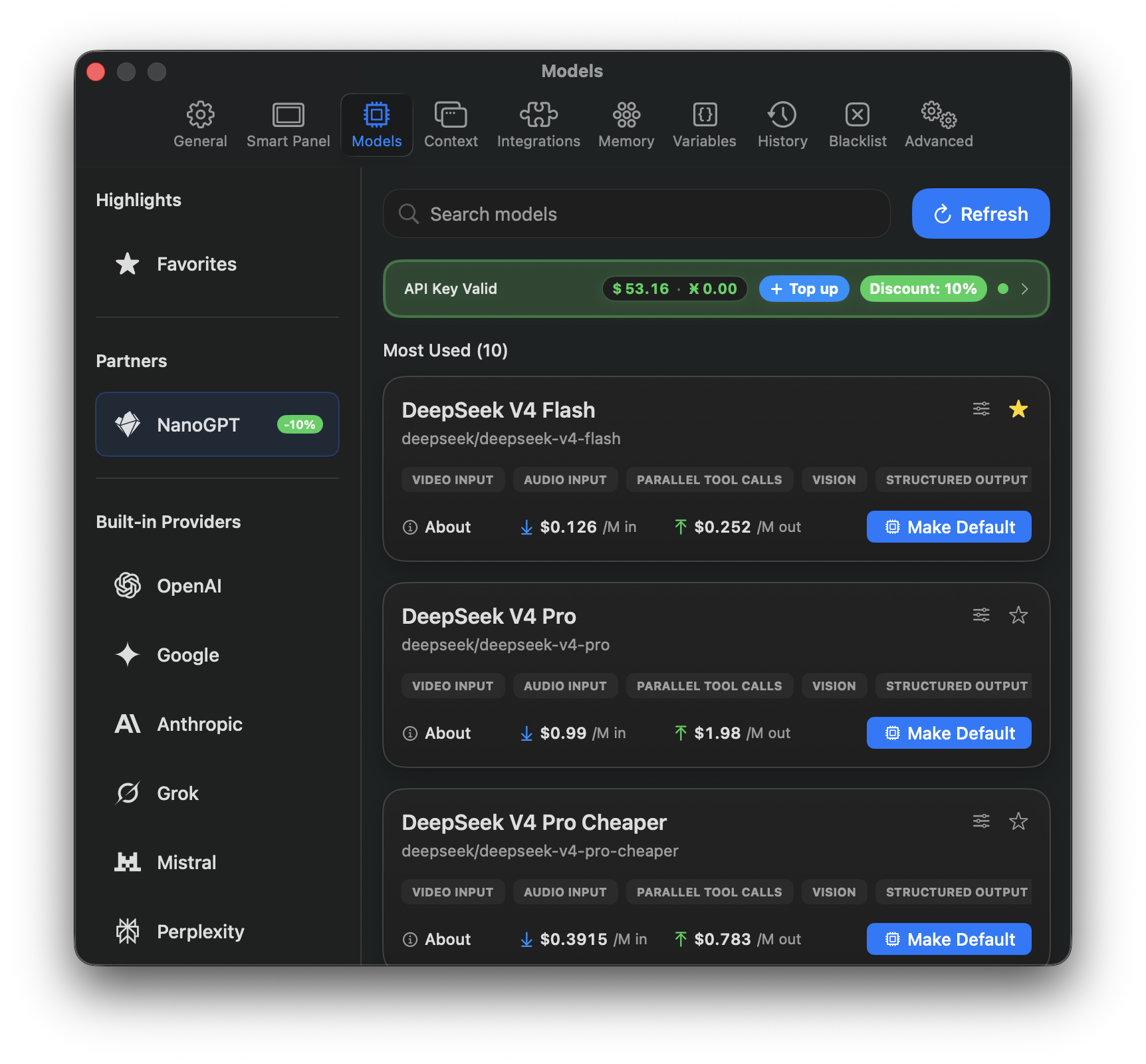This screenshot has height=1064, width=1146.
Task: Click the $0.126 /M in price
Action: point(578,527)
